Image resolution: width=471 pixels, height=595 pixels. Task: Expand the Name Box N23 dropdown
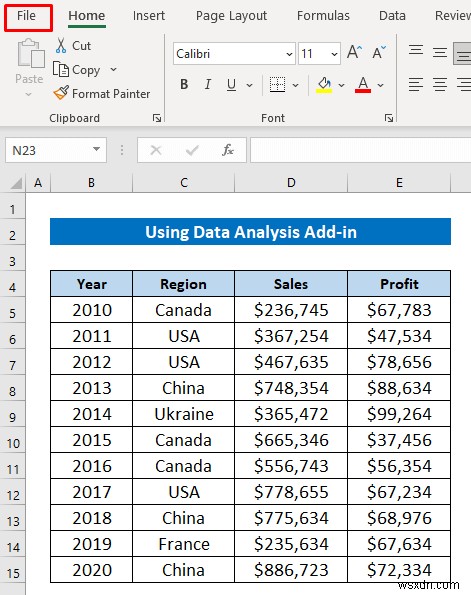pyautogui.click(x=96, y=150)
